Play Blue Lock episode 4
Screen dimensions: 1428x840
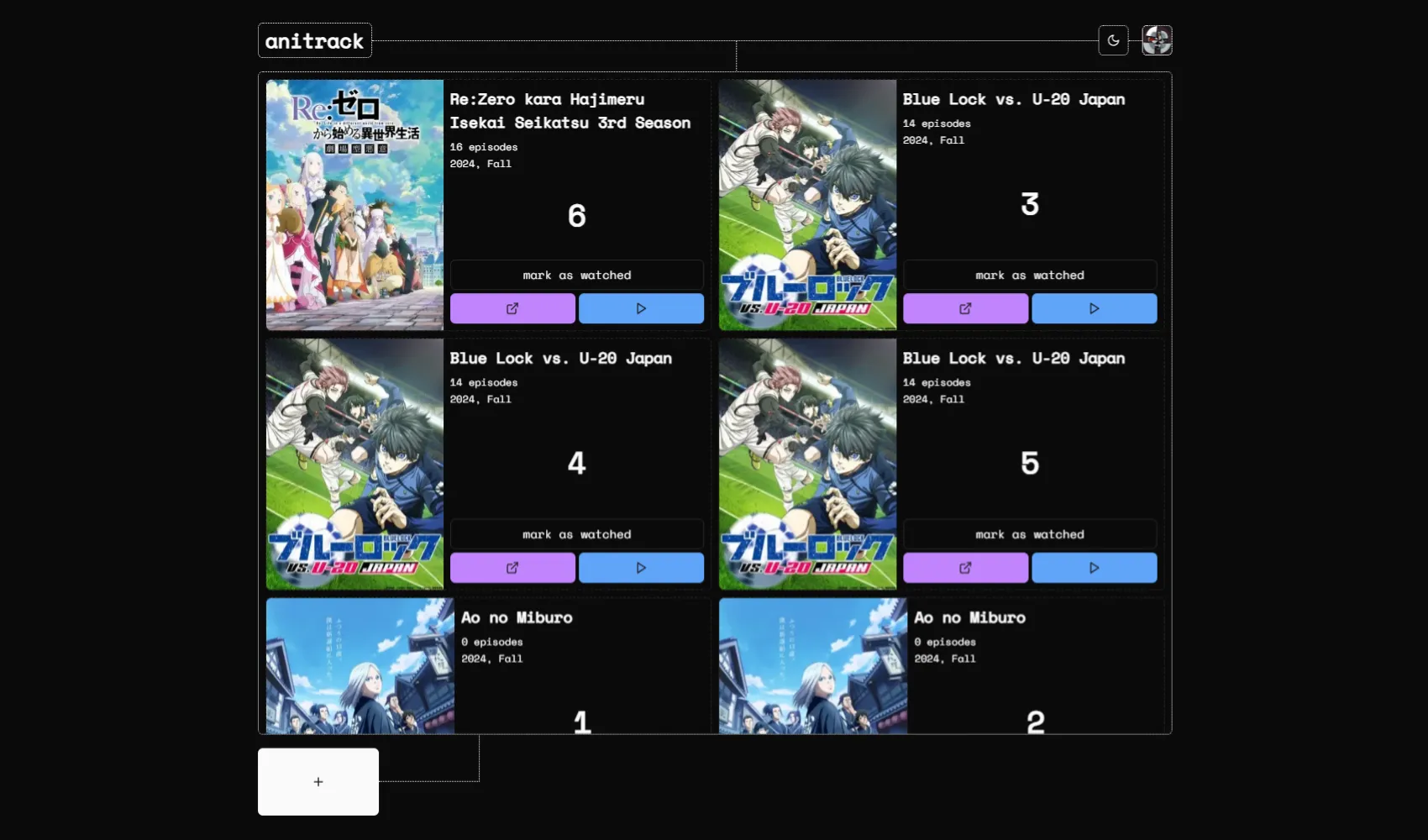click(641, 568)
